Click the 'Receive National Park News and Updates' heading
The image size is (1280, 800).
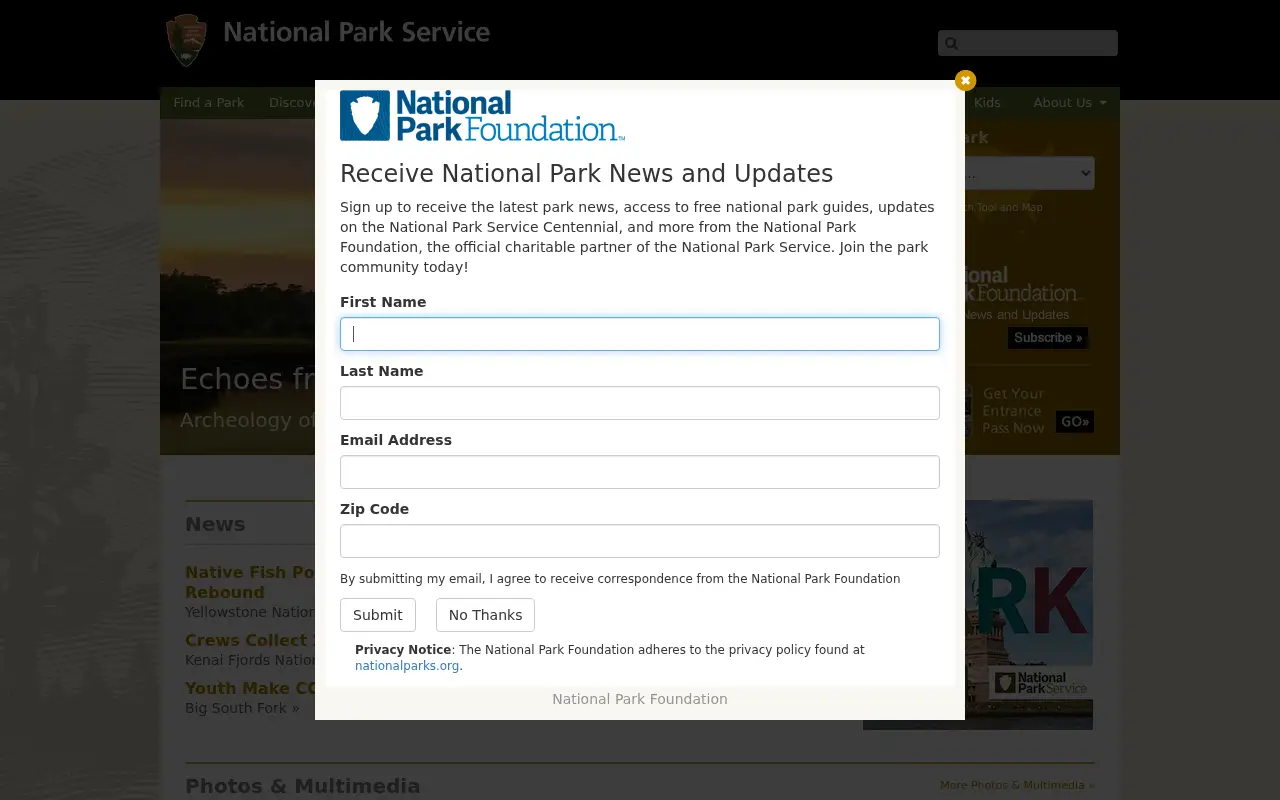pyautogui.click(x=586, y=174)
